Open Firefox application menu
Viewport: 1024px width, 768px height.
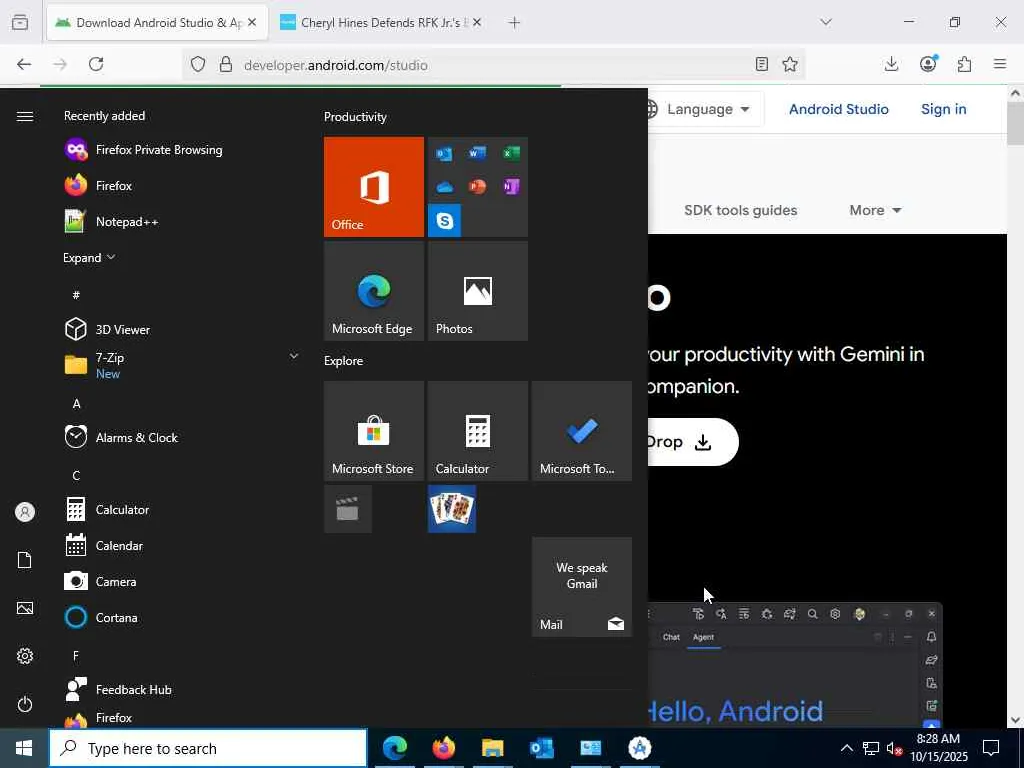pyautogui.click(x=999, y=64)
